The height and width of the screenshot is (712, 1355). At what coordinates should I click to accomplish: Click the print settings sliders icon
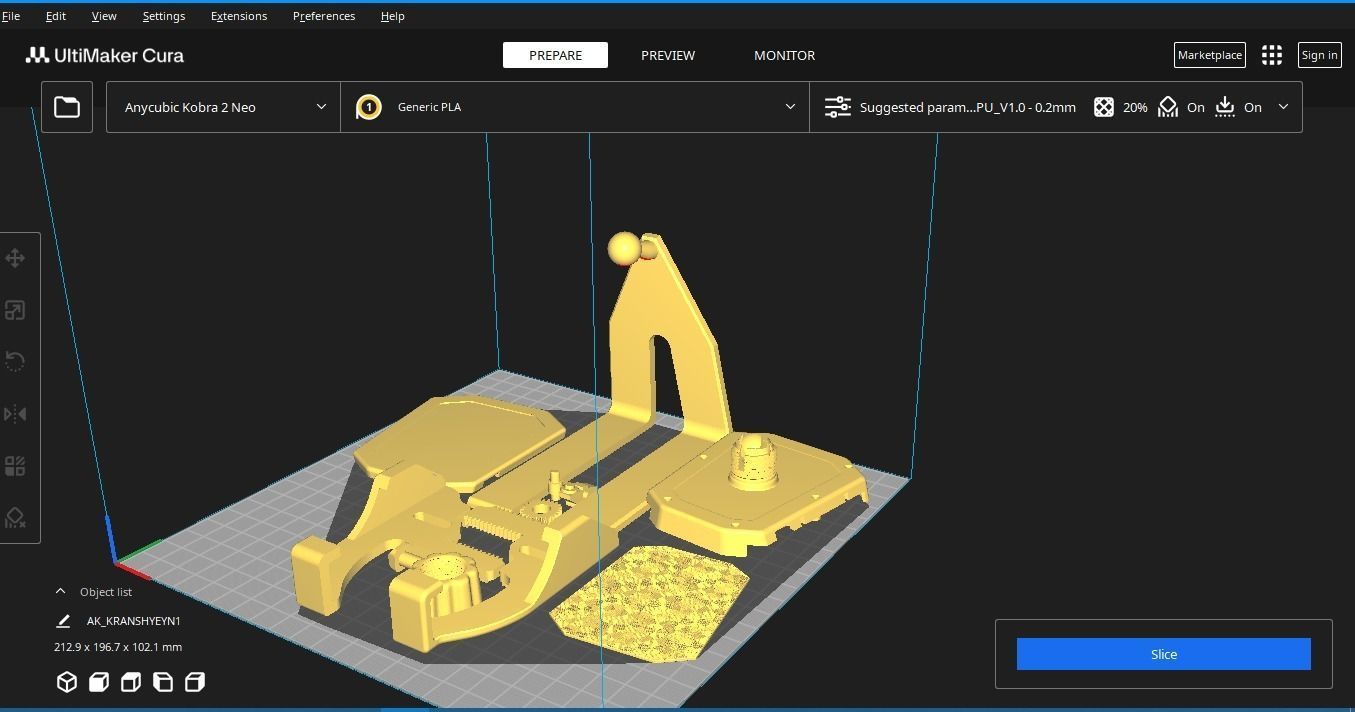click(838, 107)
